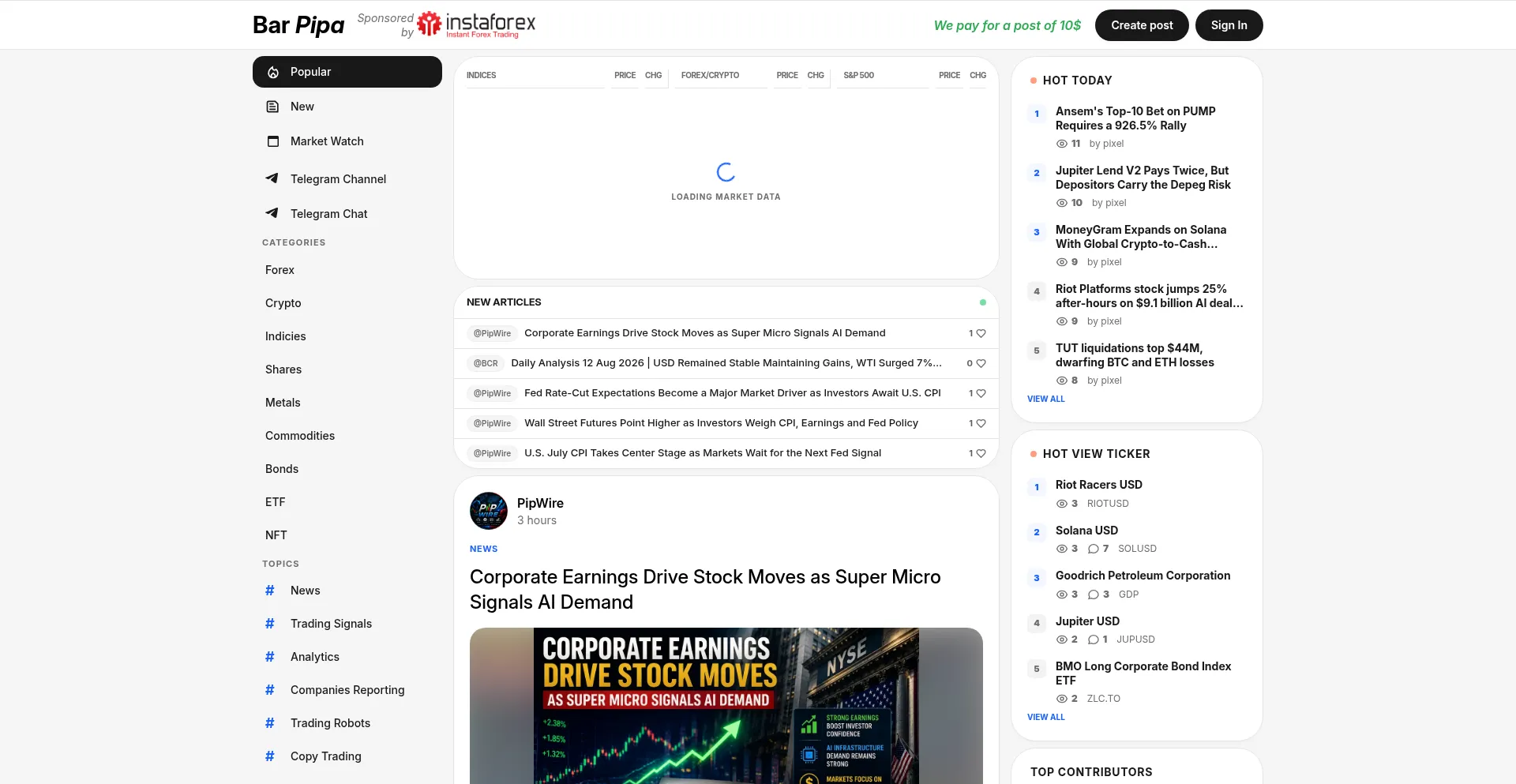Select the Crypto category
Viewport: 1516px width, 784px height.
click(283, 303)
